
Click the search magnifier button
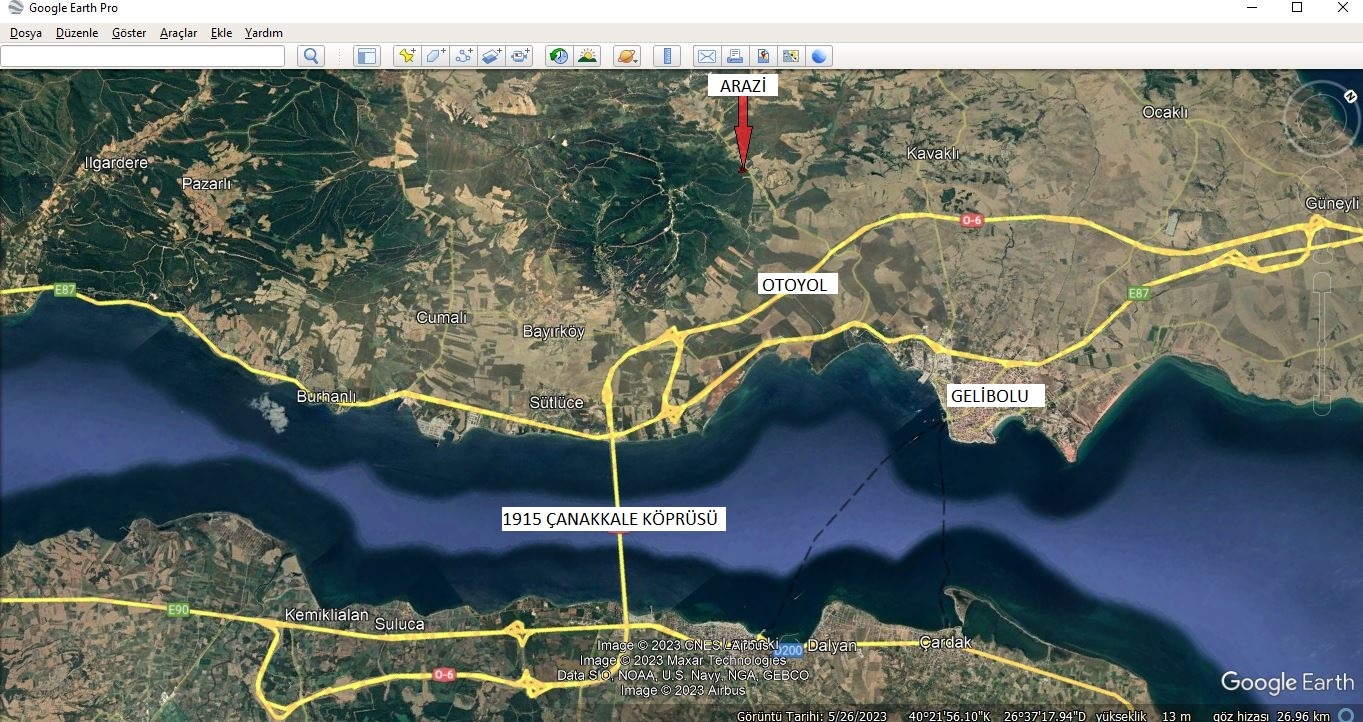(x=311, y=56)
